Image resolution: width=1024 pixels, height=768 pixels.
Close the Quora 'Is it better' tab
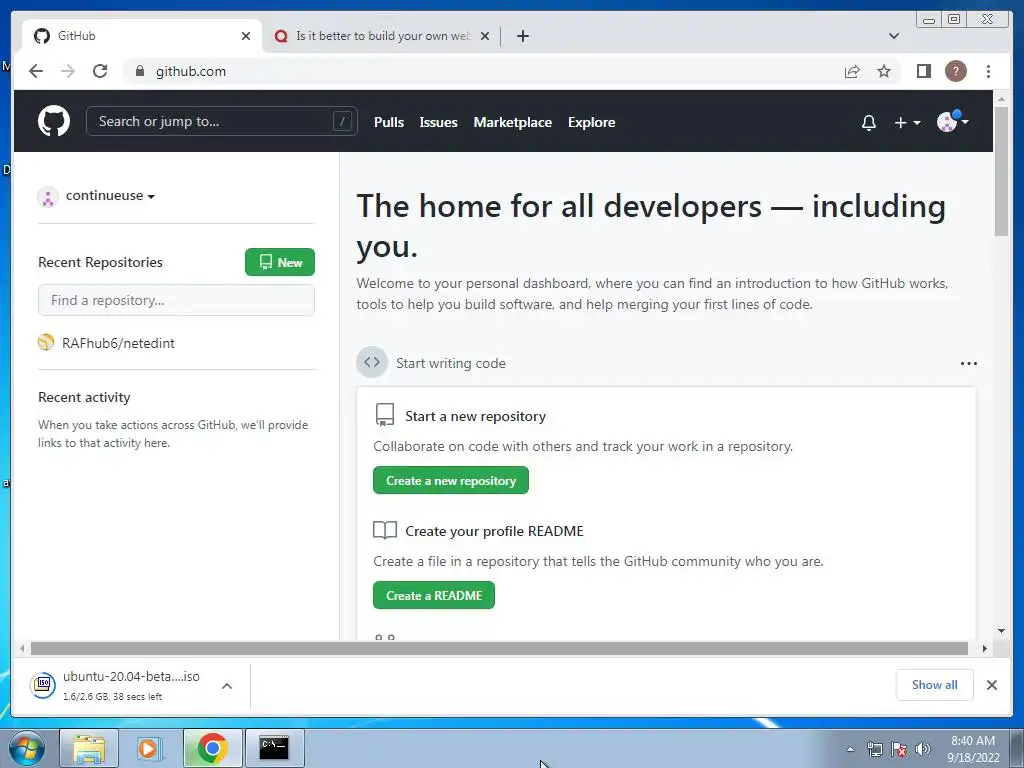pyautogui.click(x=485, y=36)
